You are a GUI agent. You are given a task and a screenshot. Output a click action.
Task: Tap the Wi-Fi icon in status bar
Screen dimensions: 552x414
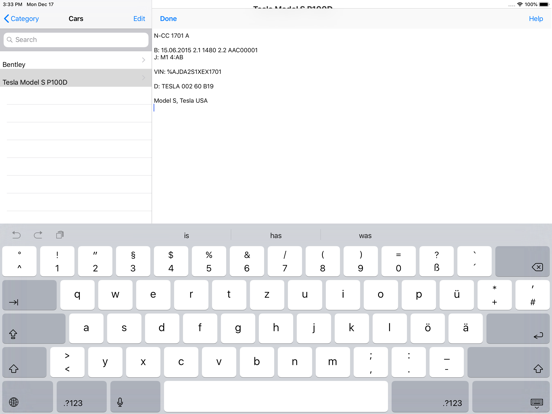pos(520,4)
